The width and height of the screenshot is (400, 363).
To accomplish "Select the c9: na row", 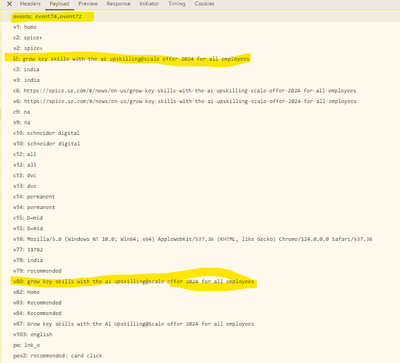I will [x=22, y=112].
